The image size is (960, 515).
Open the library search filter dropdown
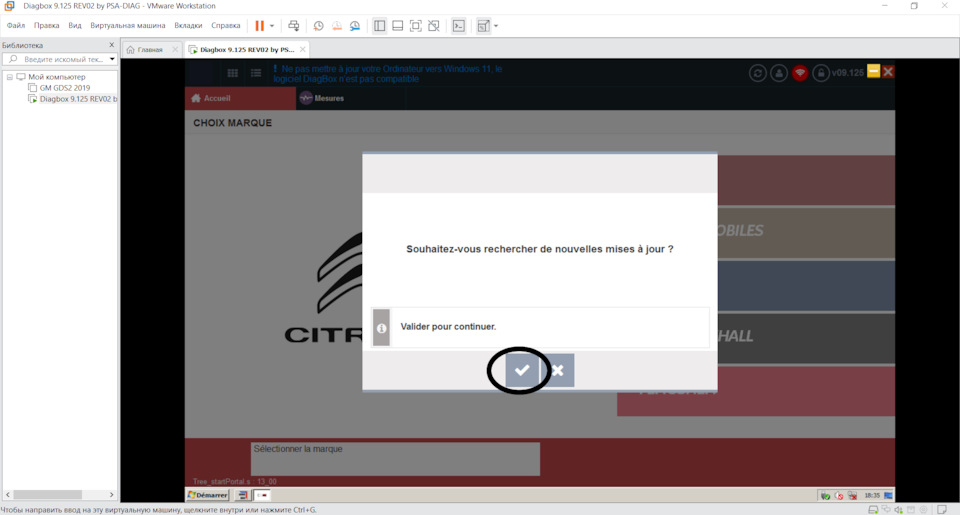(112, 59)
